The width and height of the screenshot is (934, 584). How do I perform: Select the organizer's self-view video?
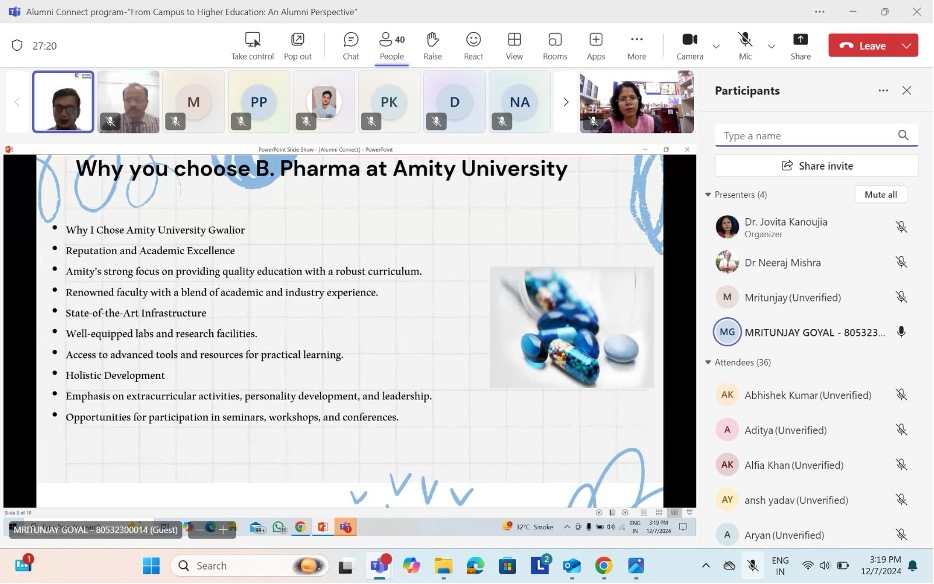[x=637, y=101]
